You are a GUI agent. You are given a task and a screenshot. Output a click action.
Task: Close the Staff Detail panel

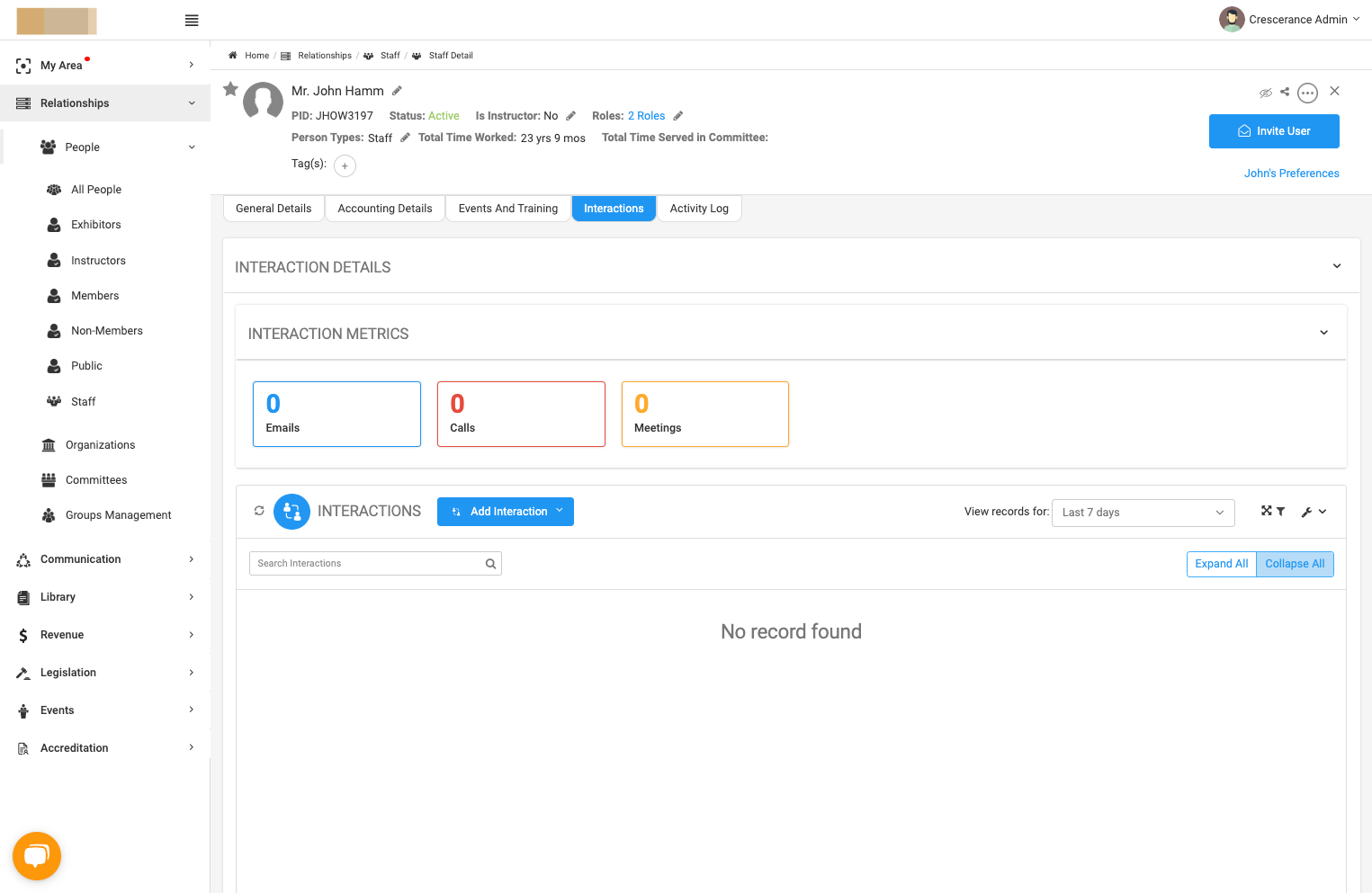point(1335,91)
